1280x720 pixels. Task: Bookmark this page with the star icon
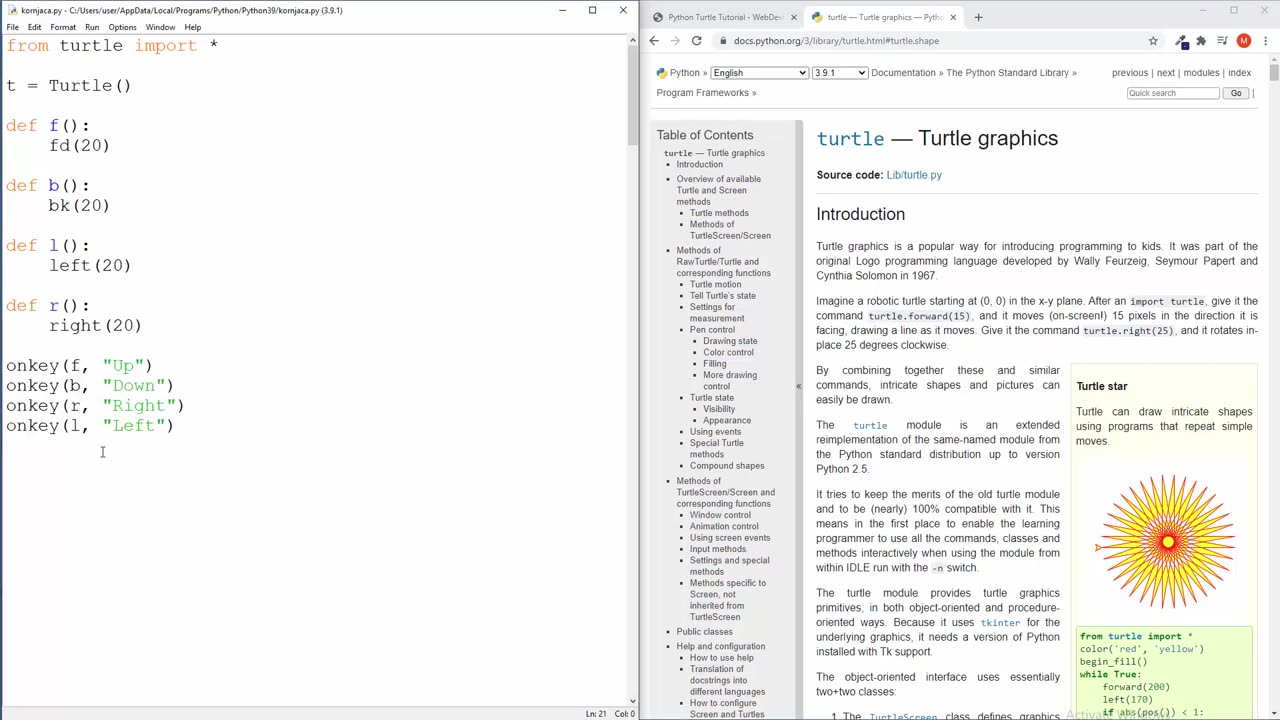click(1153, 41)
